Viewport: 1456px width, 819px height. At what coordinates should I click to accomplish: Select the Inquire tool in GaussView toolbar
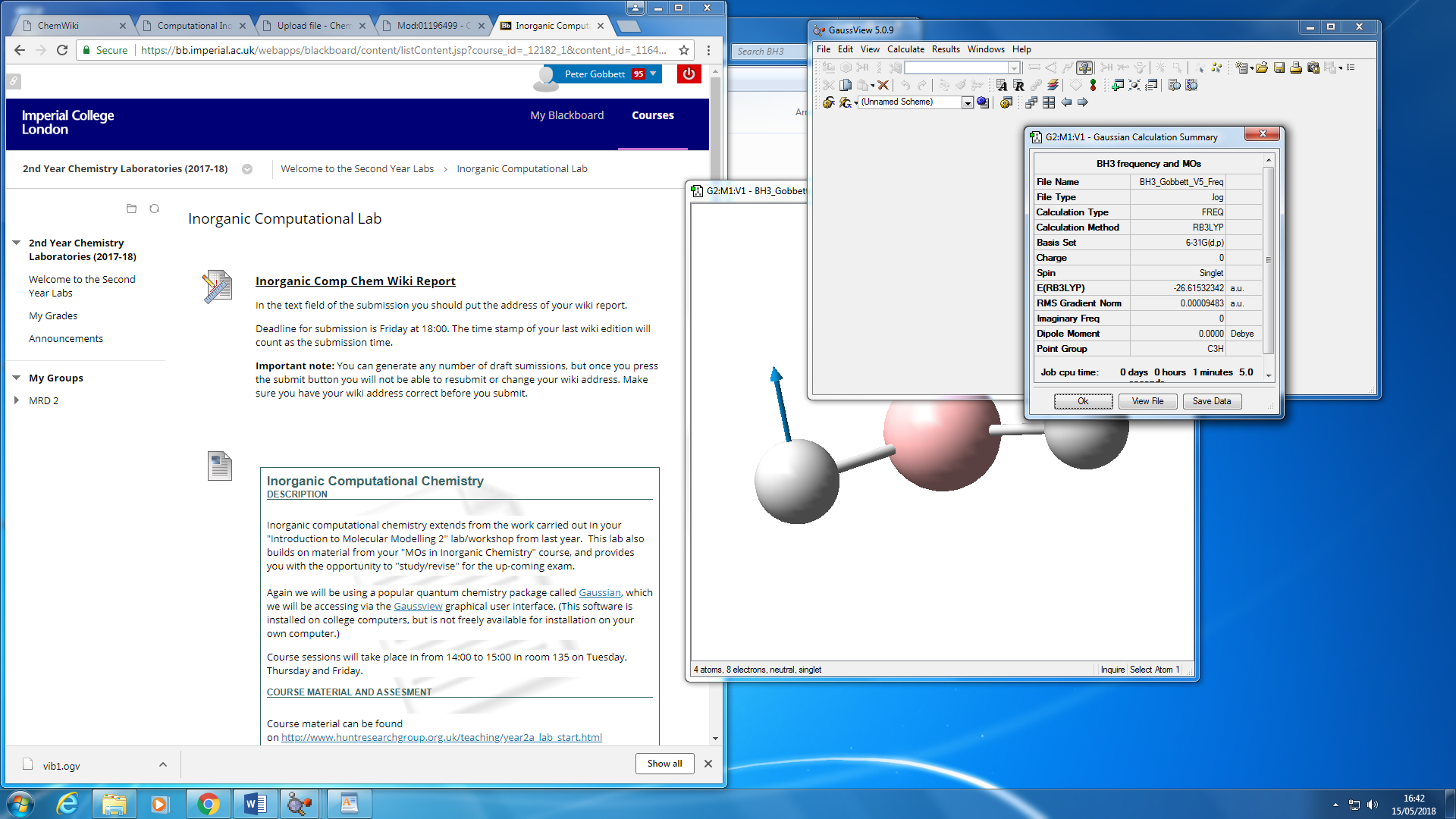[1084, 67]
